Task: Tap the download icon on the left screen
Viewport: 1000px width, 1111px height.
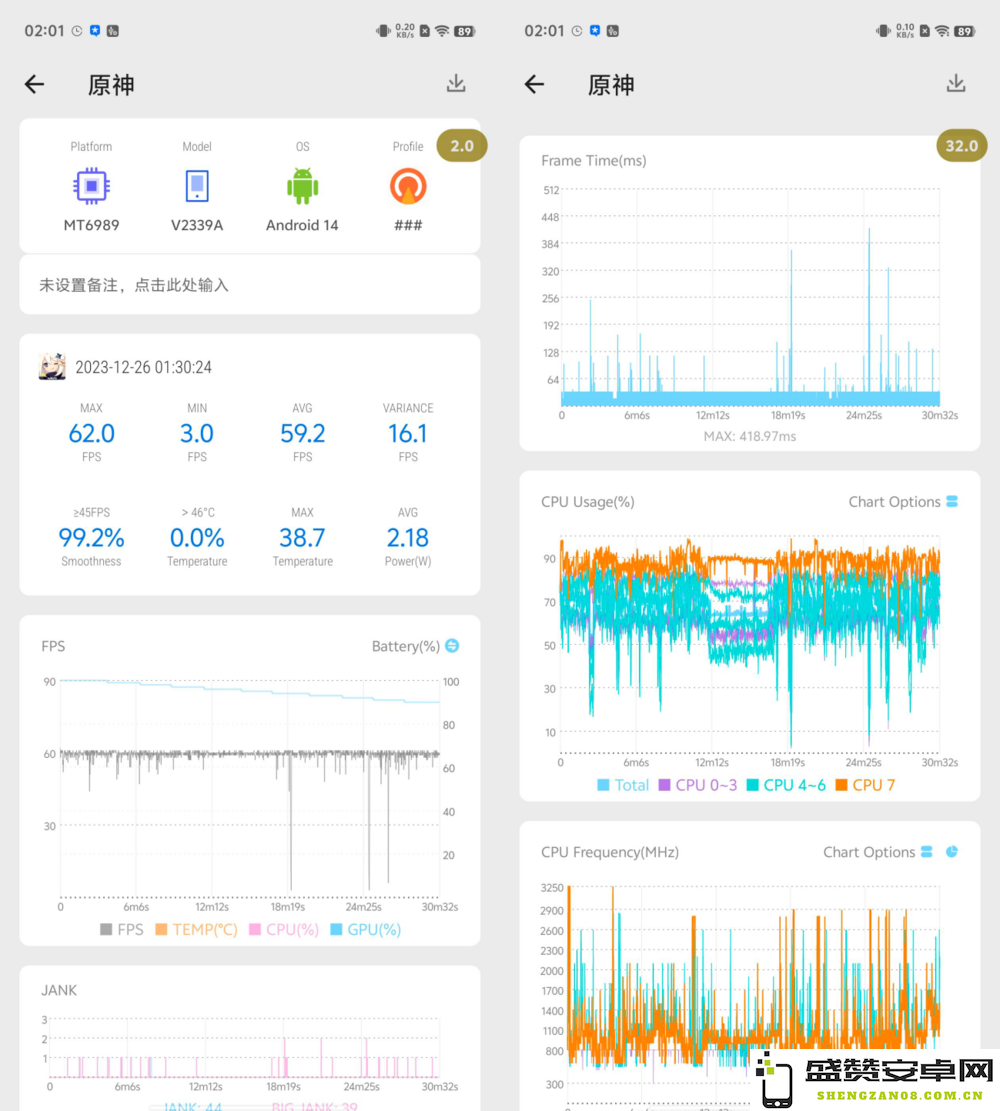Action: 456,84
